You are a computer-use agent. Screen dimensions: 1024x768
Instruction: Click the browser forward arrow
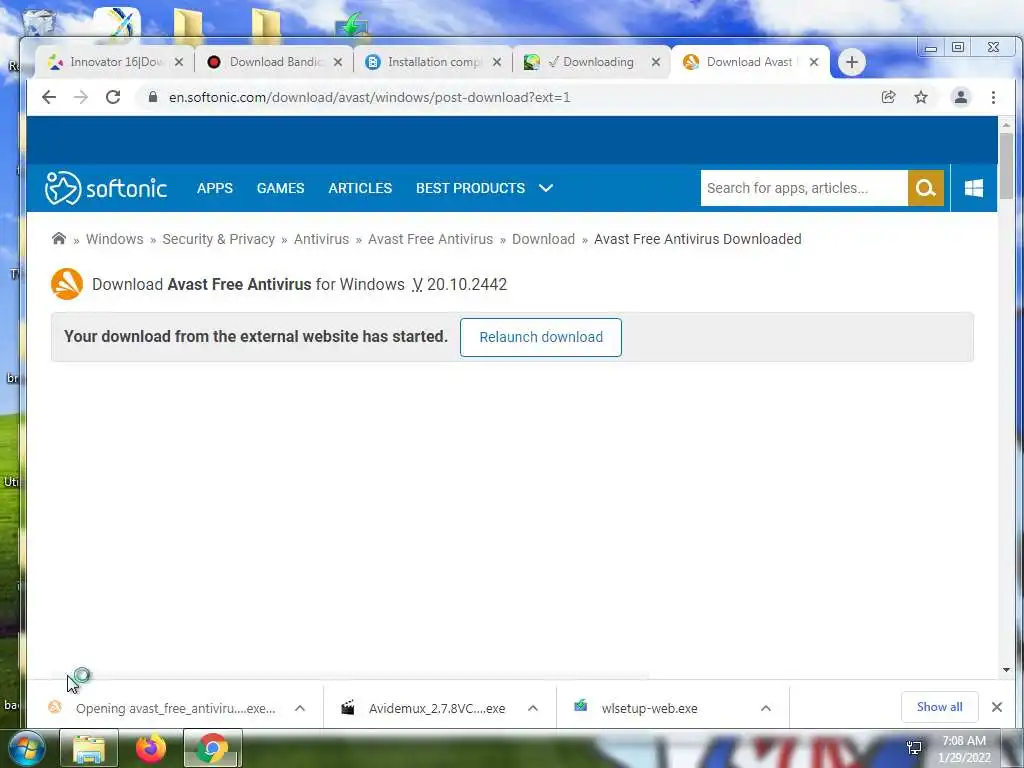tap(81, 97)
